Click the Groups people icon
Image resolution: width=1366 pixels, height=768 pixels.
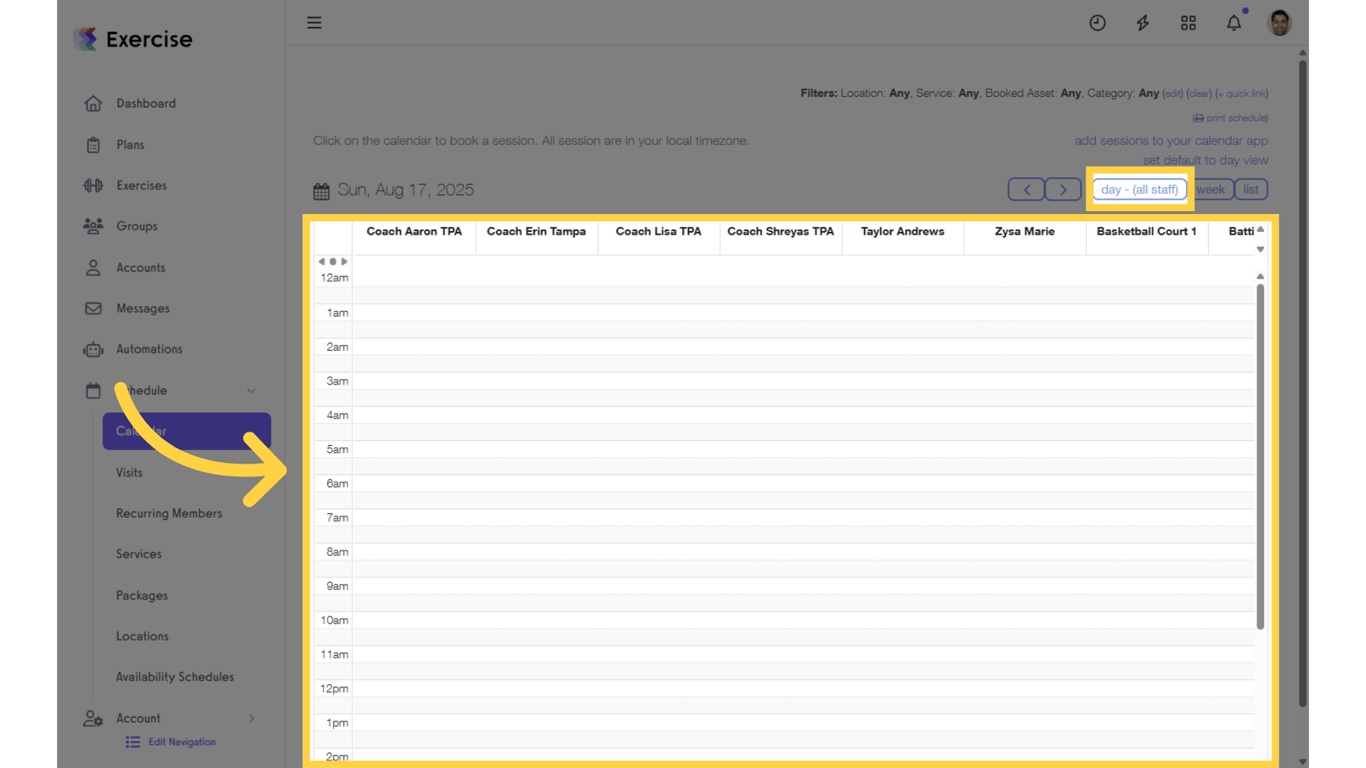pos(93,226)
